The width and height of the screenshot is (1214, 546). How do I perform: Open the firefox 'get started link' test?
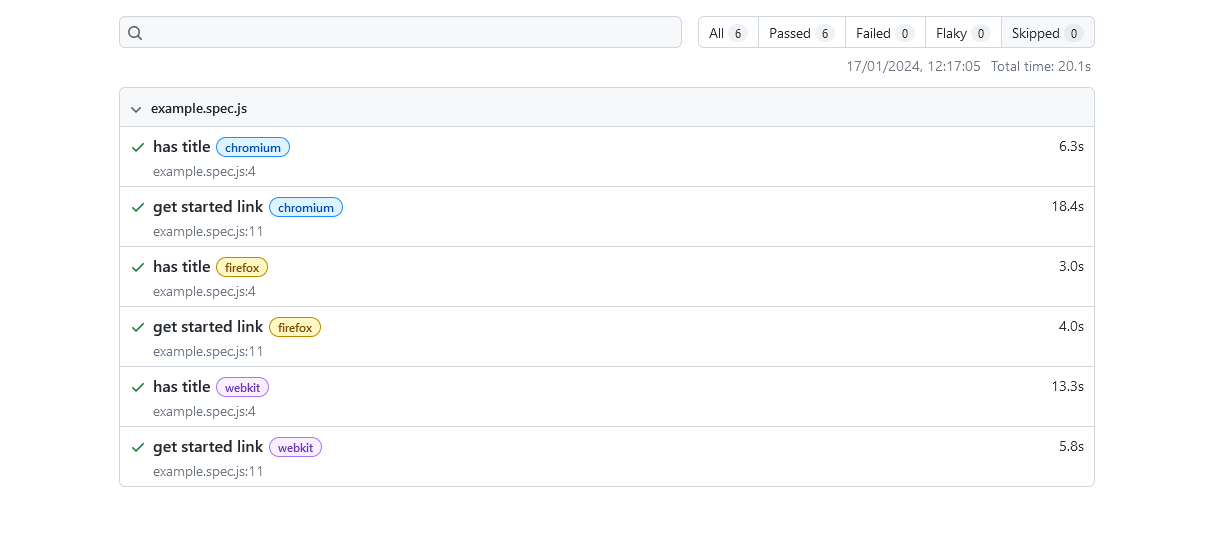[208, 327]
